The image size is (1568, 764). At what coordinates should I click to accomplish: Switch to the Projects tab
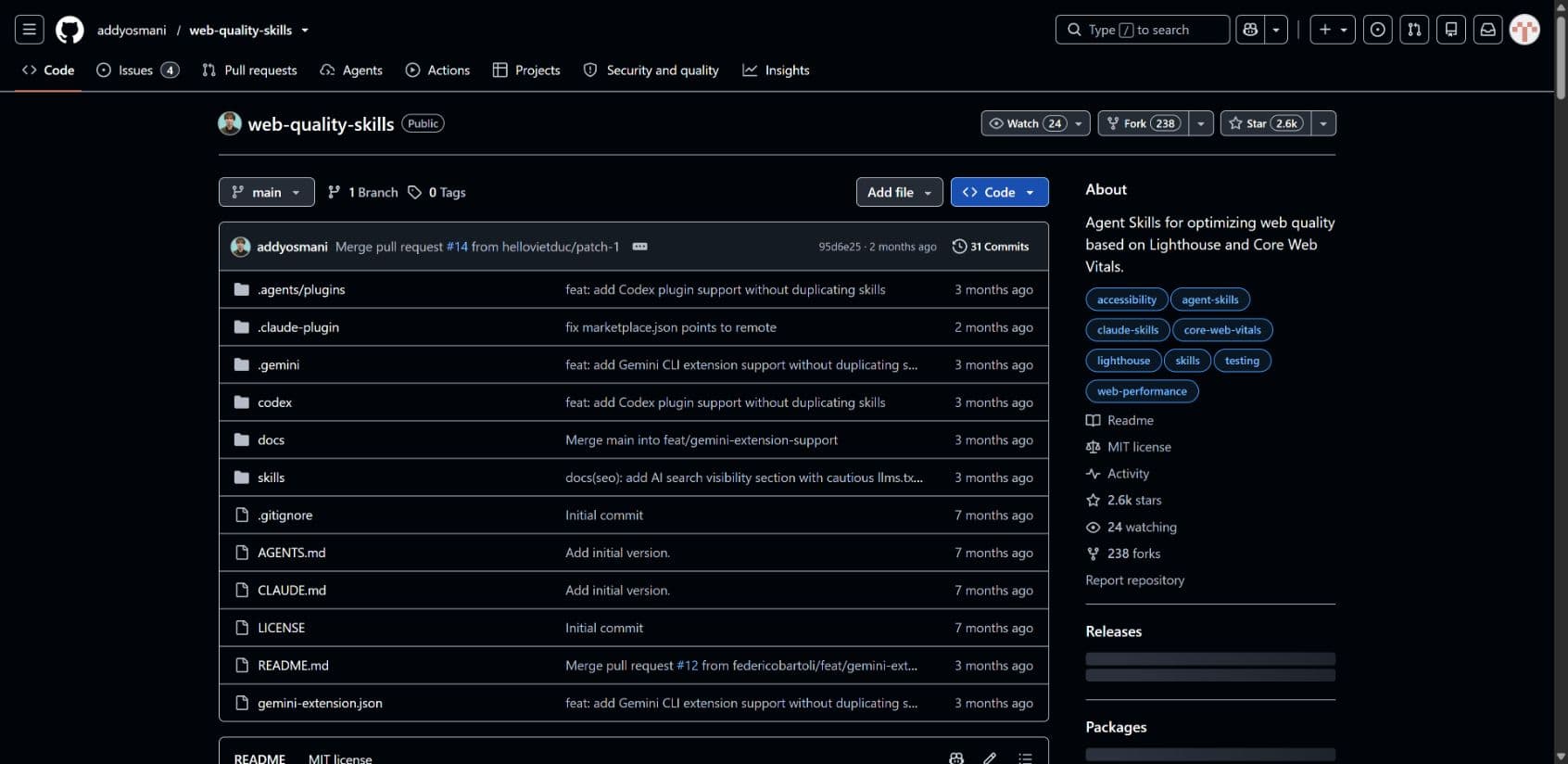pyautogui.click(x=526, y=70)
